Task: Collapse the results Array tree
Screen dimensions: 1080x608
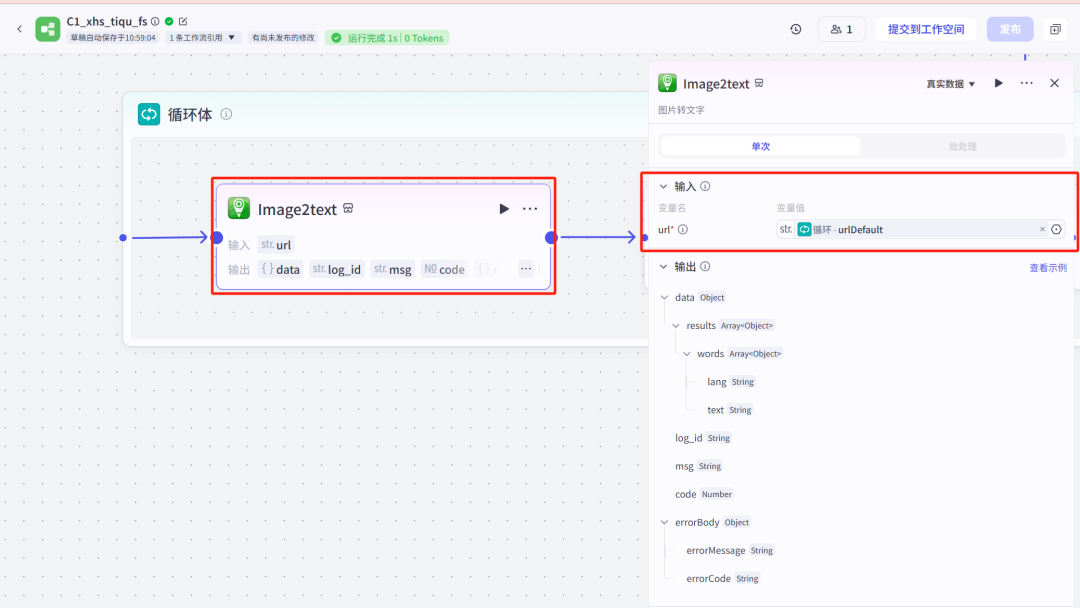Action: click(676, 326)
